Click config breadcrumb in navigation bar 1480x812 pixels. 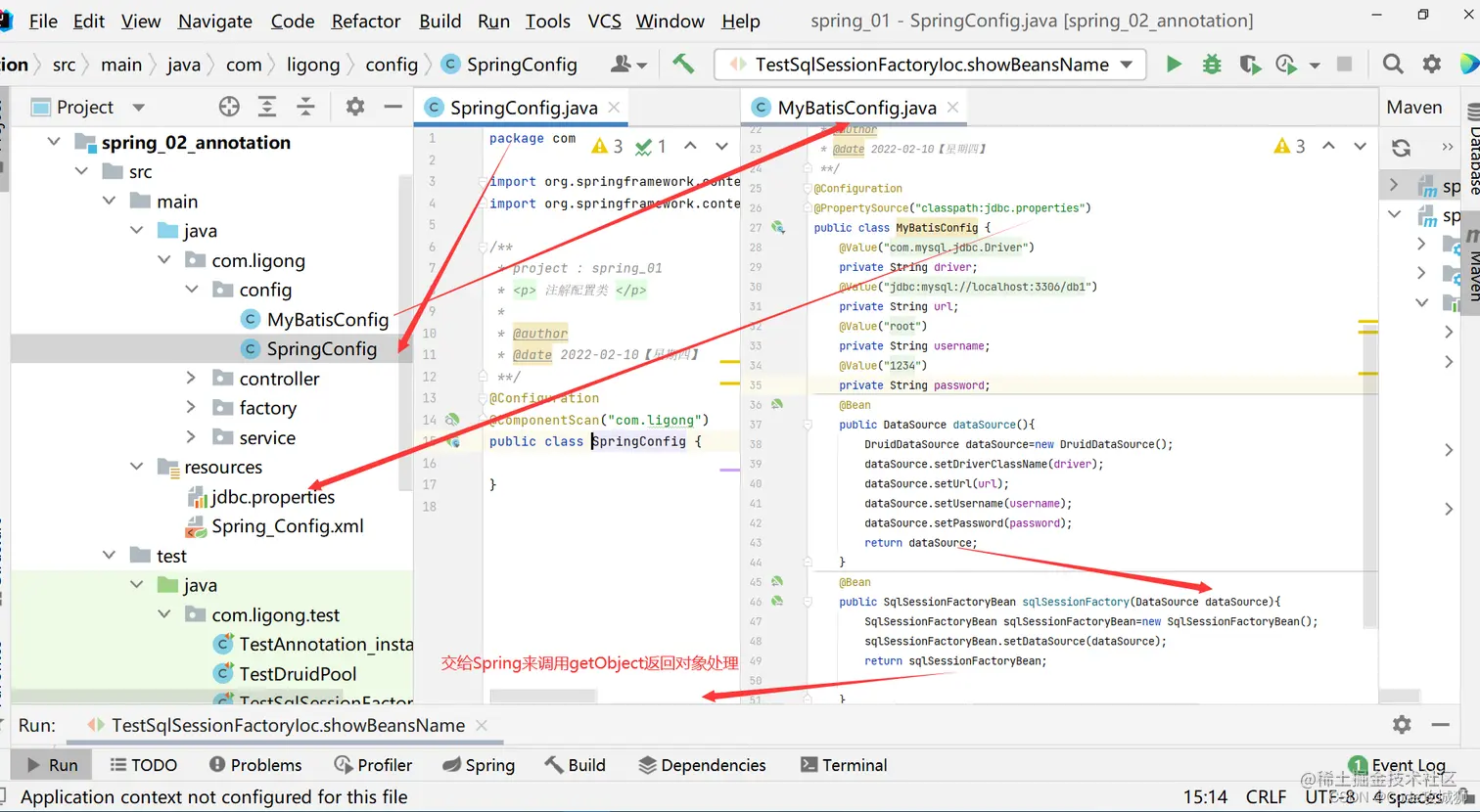coord(392,65)
